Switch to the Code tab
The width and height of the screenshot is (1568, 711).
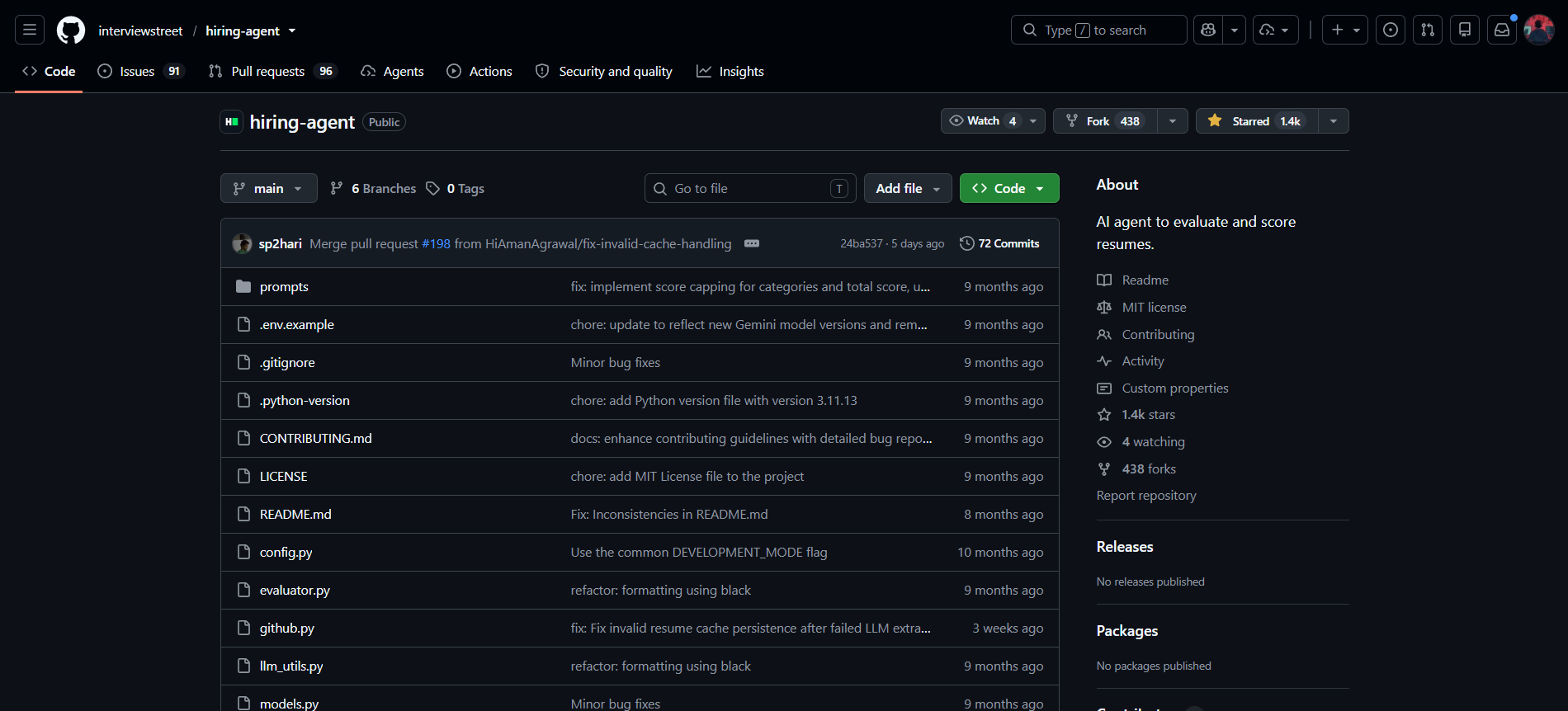(x=49, y=72)
